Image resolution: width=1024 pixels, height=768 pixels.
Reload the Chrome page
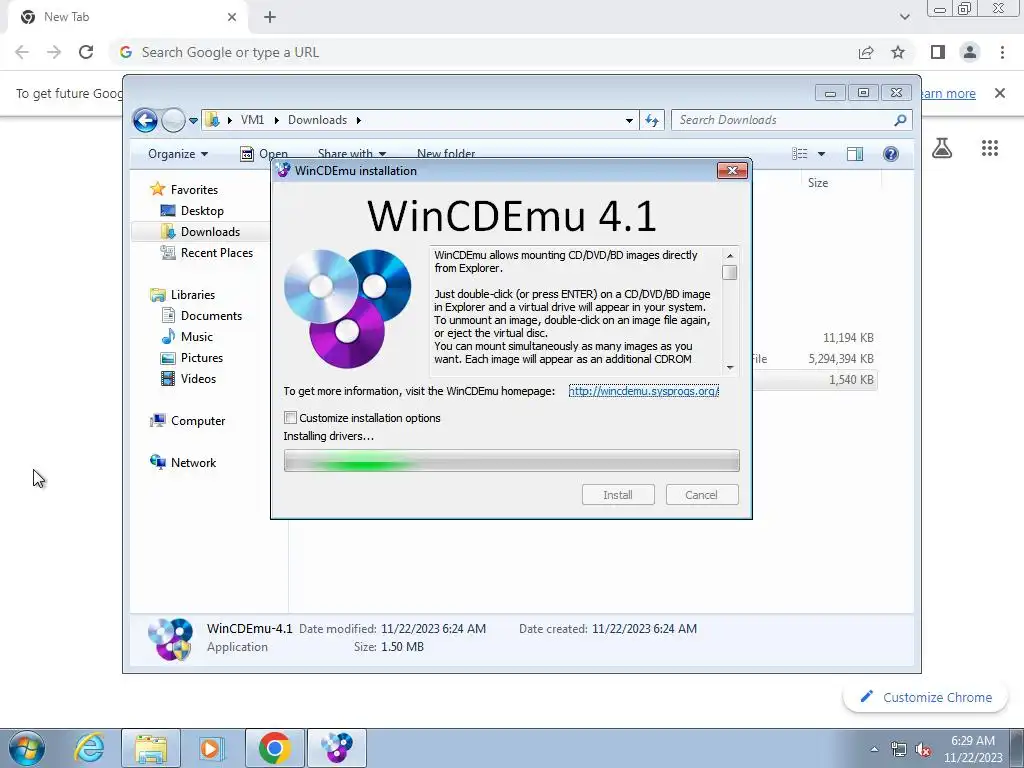tap(86, 52)
